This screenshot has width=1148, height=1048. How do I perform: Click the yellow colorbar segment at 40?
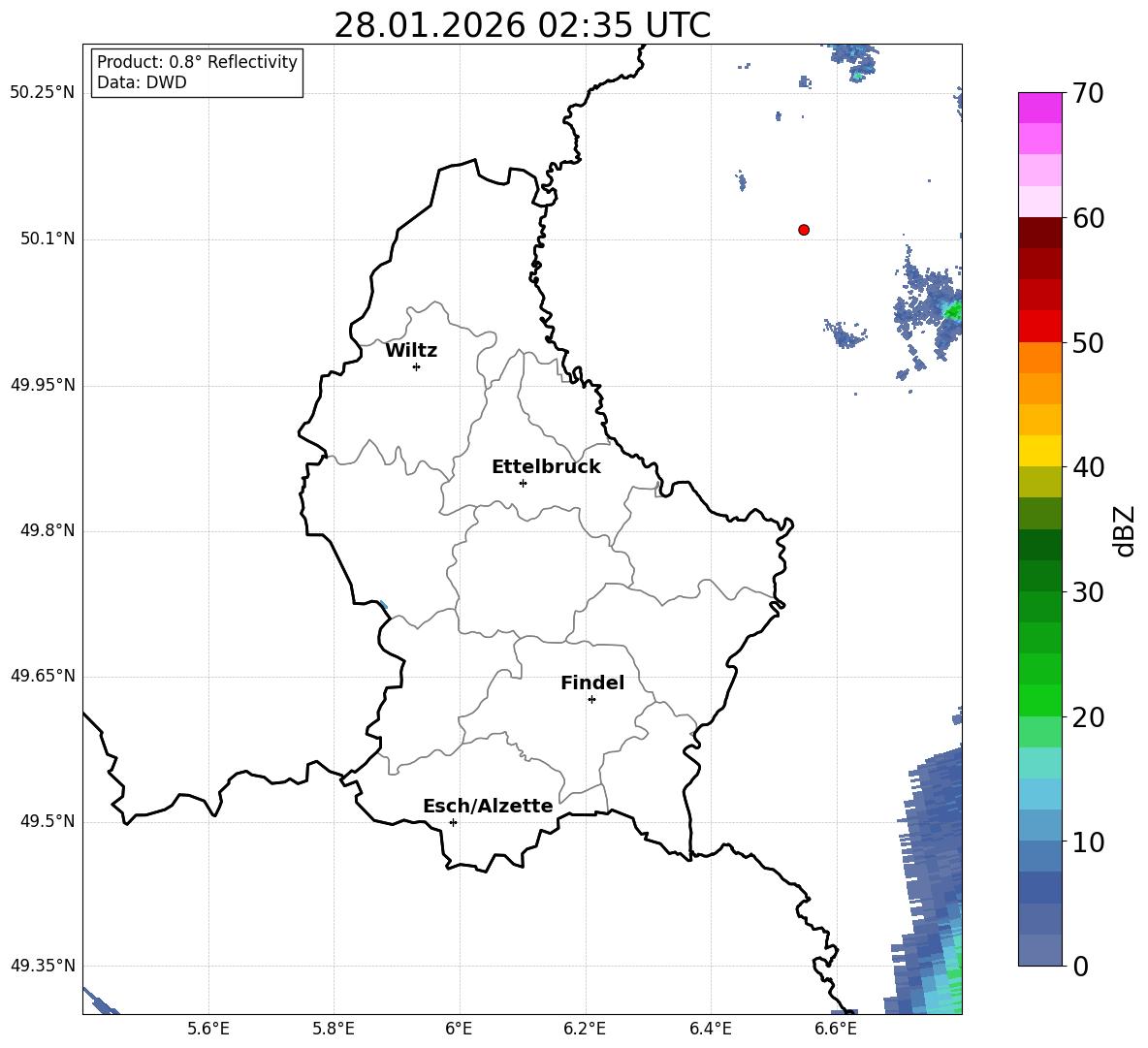1039,451
